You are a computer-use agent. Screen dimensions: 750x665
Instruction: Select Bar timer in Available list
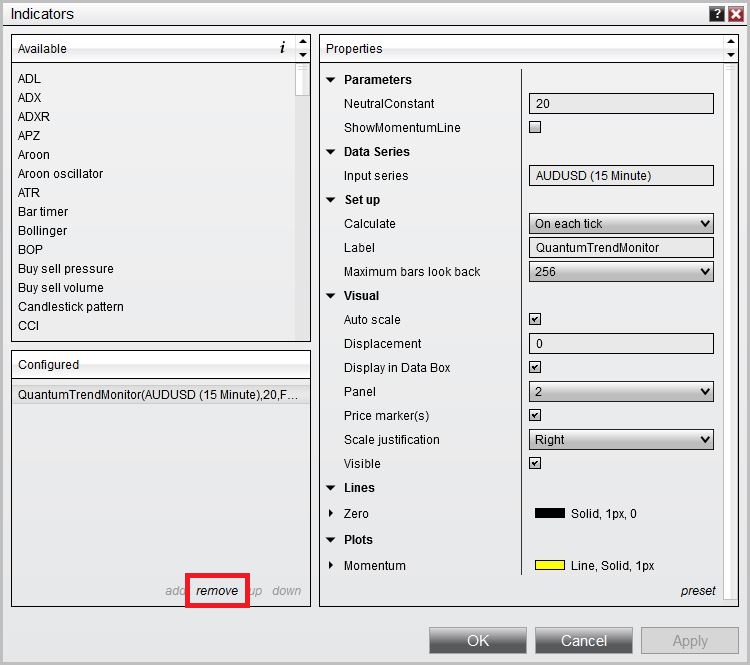tap(43, 211)
